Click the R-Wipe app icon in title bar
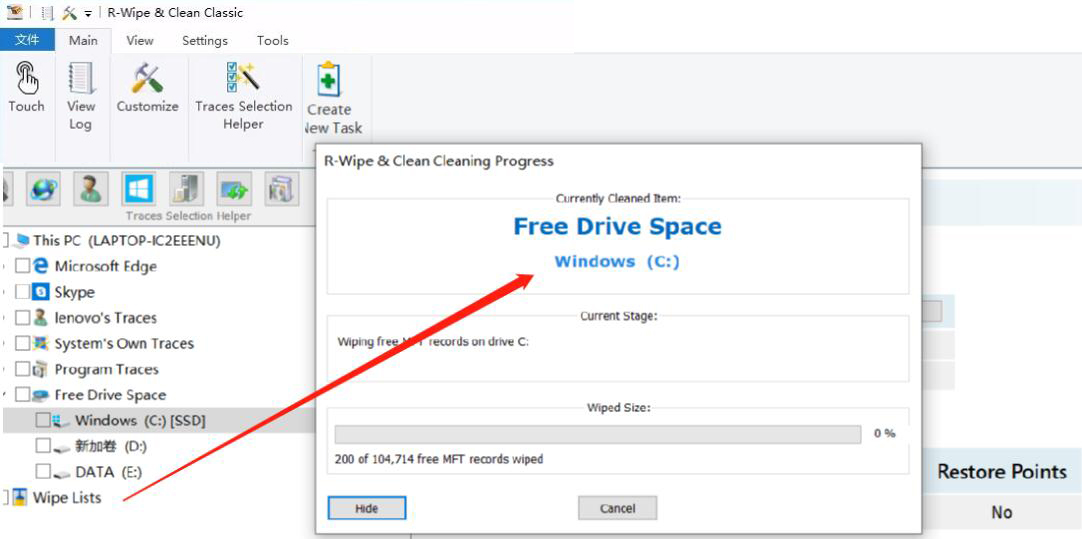The height and width of the screenshot is (539, 1082). 15,12
